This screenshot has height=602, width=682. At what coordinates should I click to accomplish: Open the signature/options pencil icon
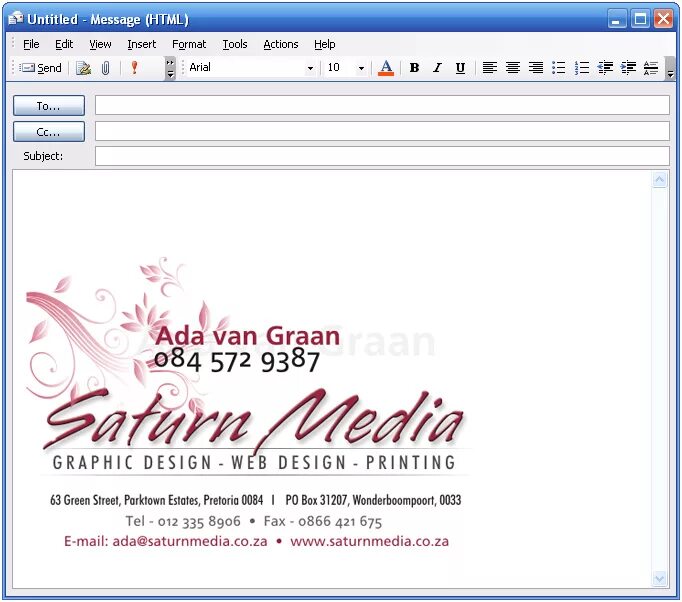click(x=83, y=68)
